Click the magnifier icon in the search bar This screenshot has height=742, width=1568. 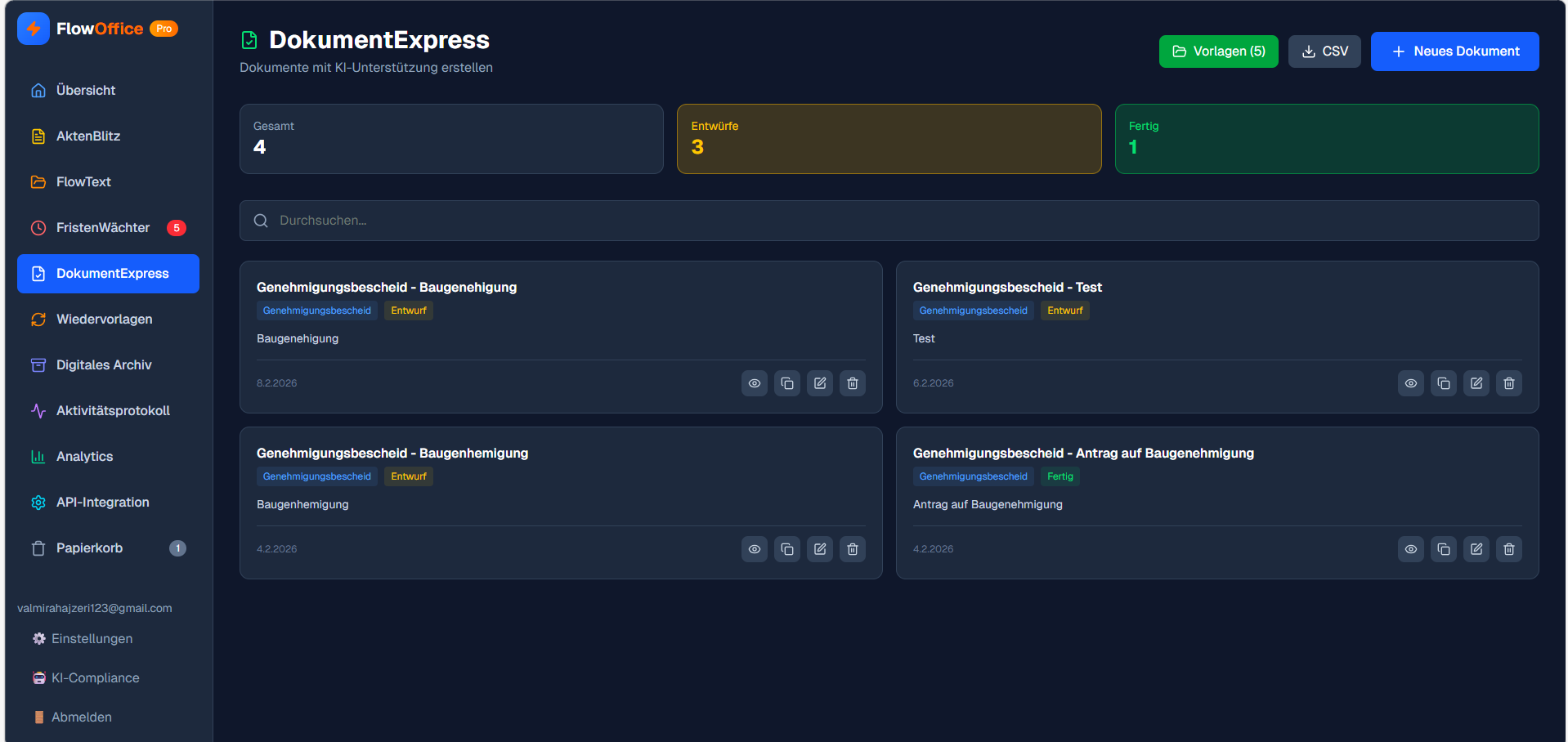click(x=260, y=220)
